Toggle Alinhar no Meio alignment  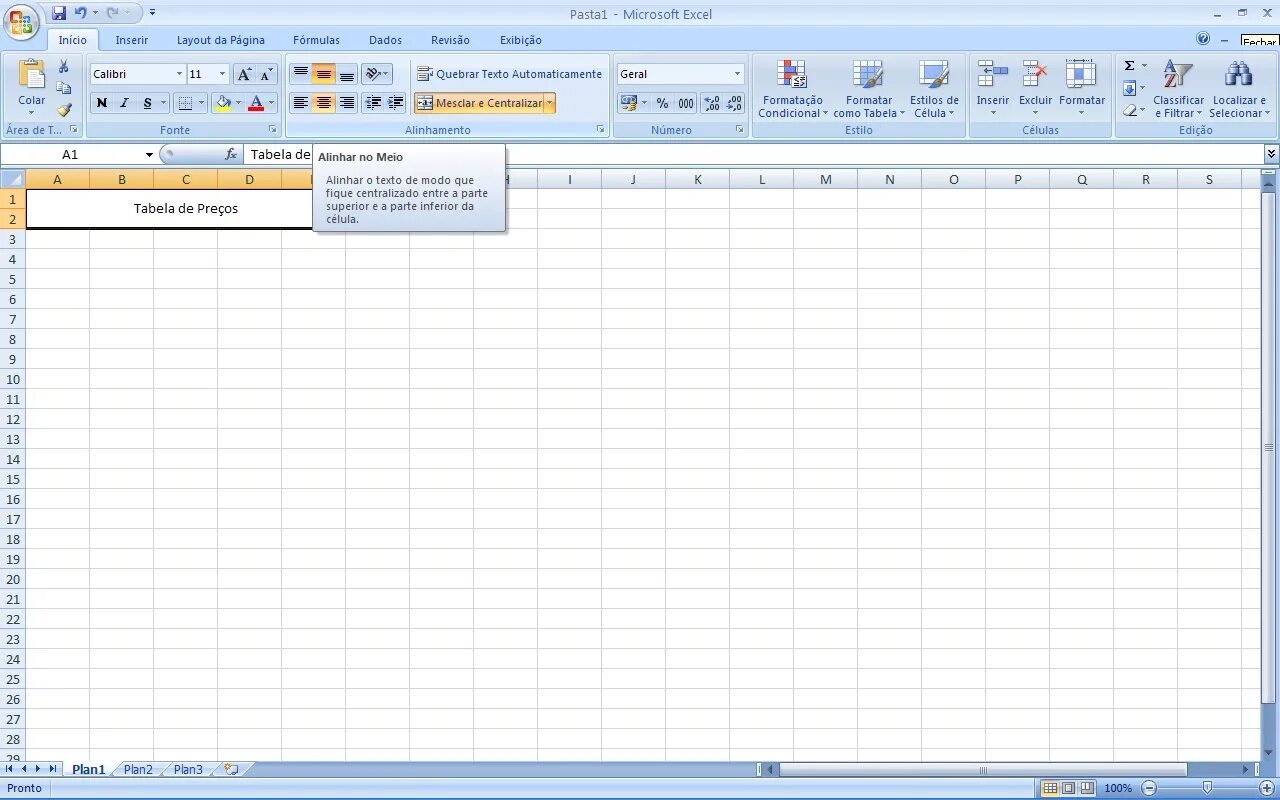point(323,74)
